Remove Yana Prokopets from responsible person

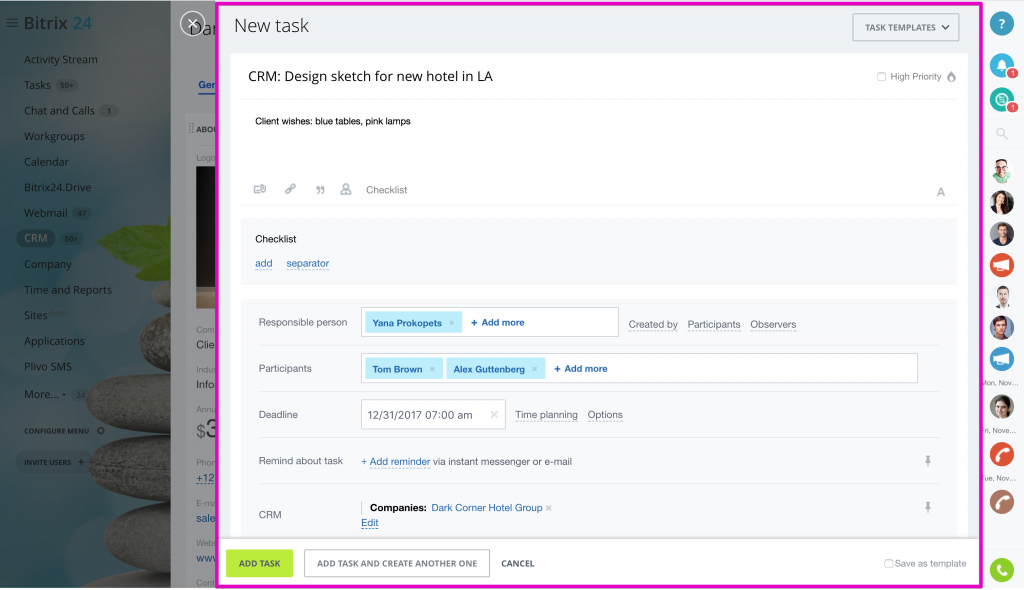point(451,323)
